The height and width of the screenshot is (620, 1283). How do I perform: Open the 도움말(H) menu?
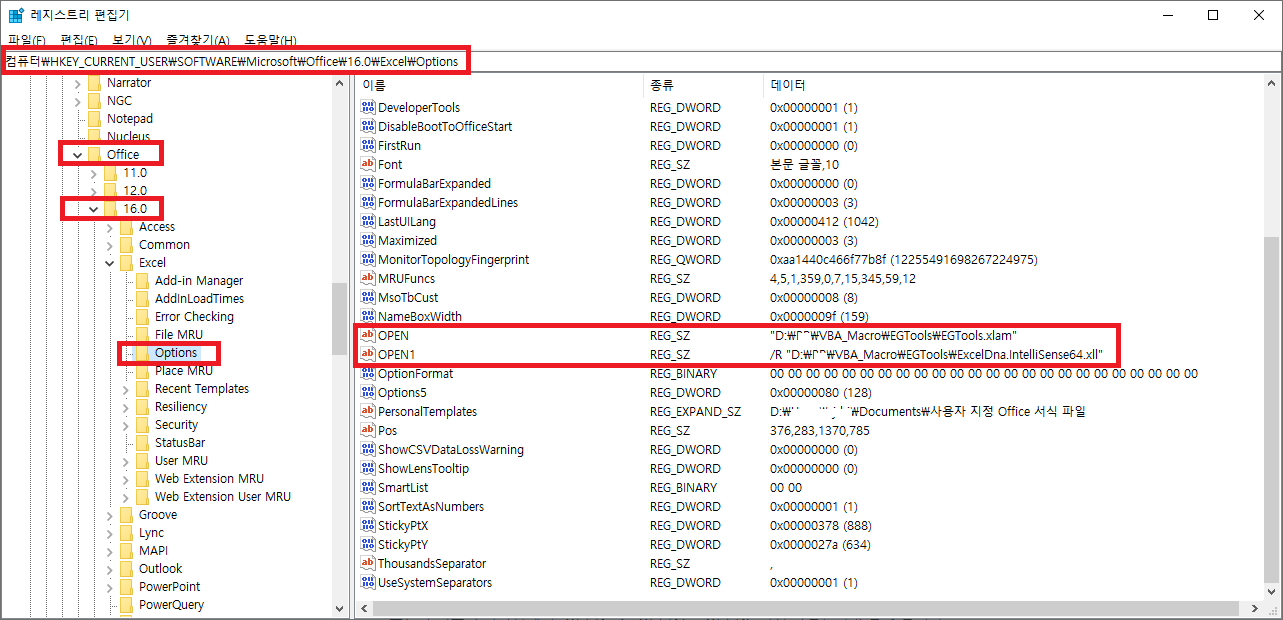click(271, 40)
